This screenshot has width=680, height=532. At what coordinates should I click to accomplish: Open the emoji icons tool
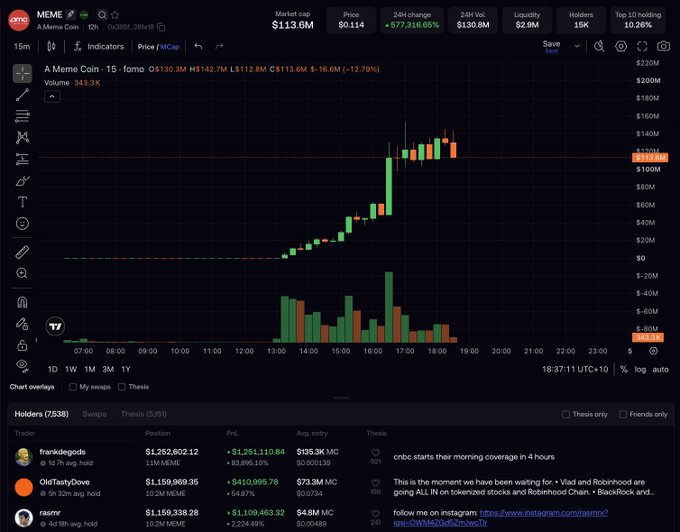point(22,223)
